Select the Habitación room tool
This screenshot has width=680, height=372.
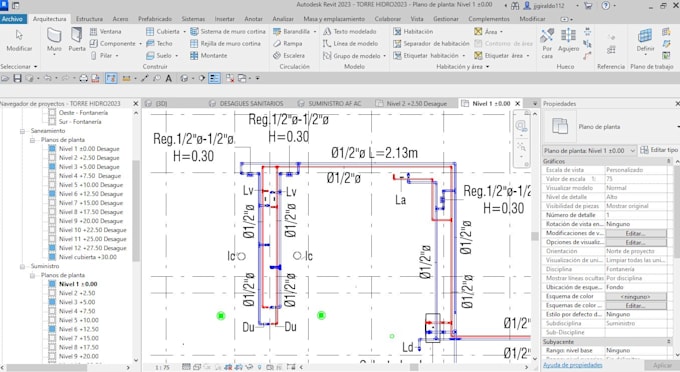point(413,31)
